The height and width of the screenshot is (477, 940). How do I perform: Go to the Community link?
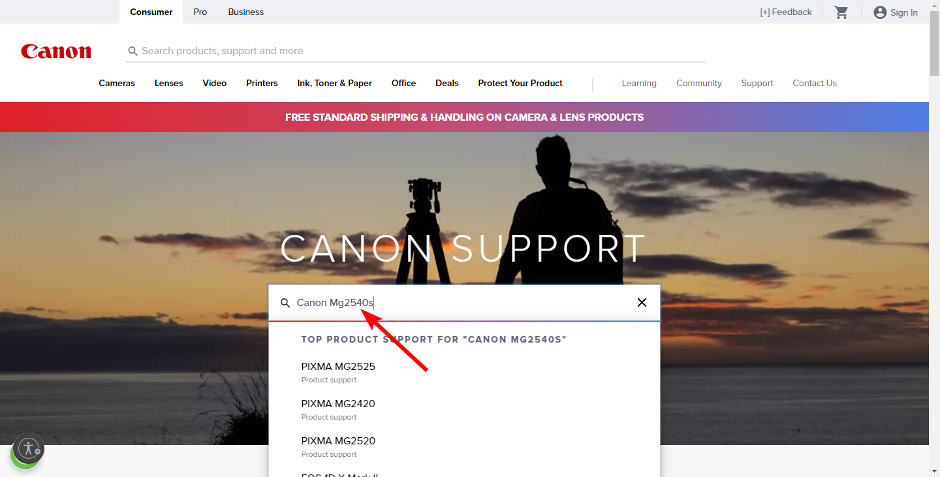click(x=699, y=83)
